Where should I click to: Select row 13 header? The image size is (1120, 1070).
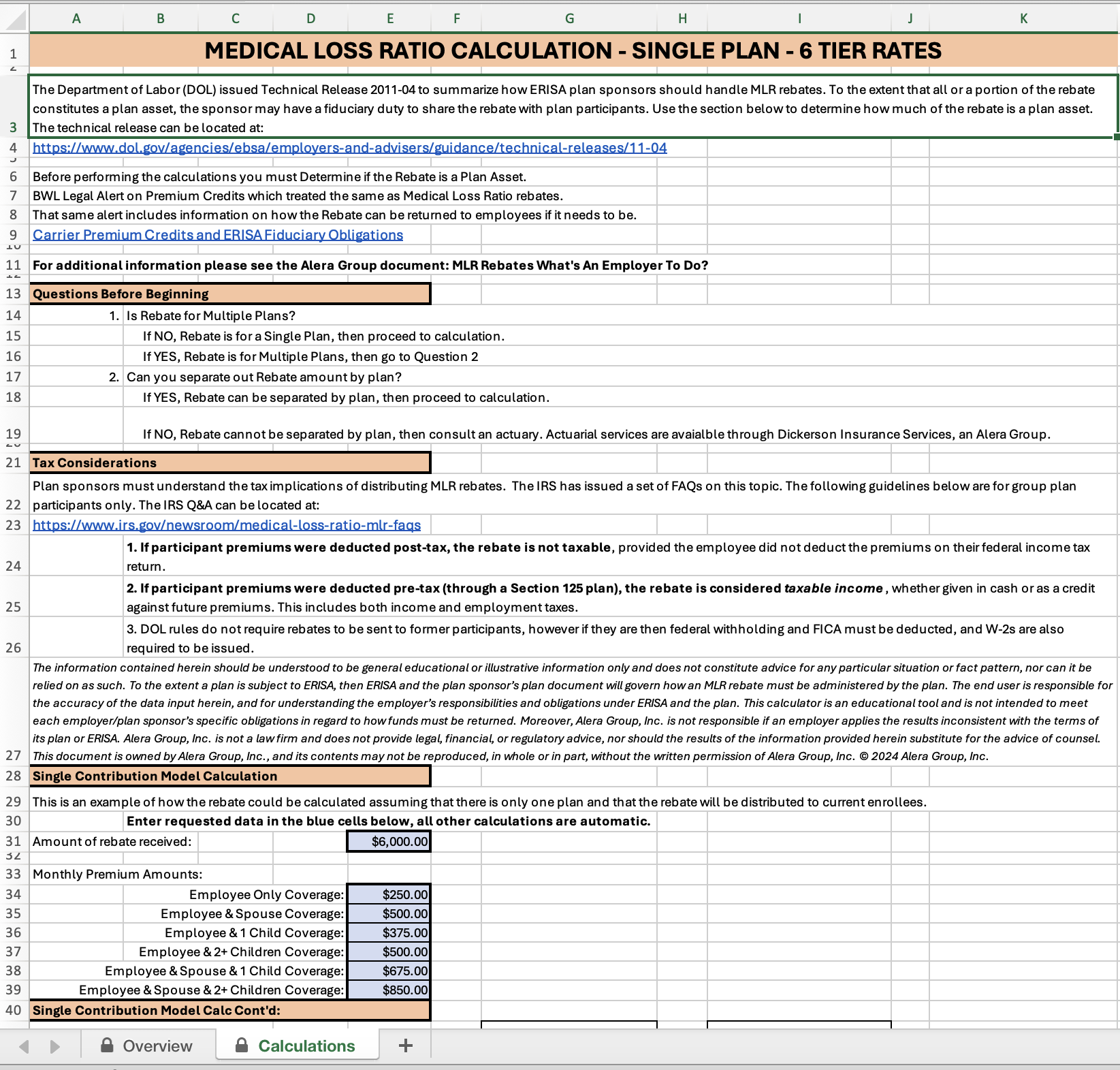click(14, 294)
